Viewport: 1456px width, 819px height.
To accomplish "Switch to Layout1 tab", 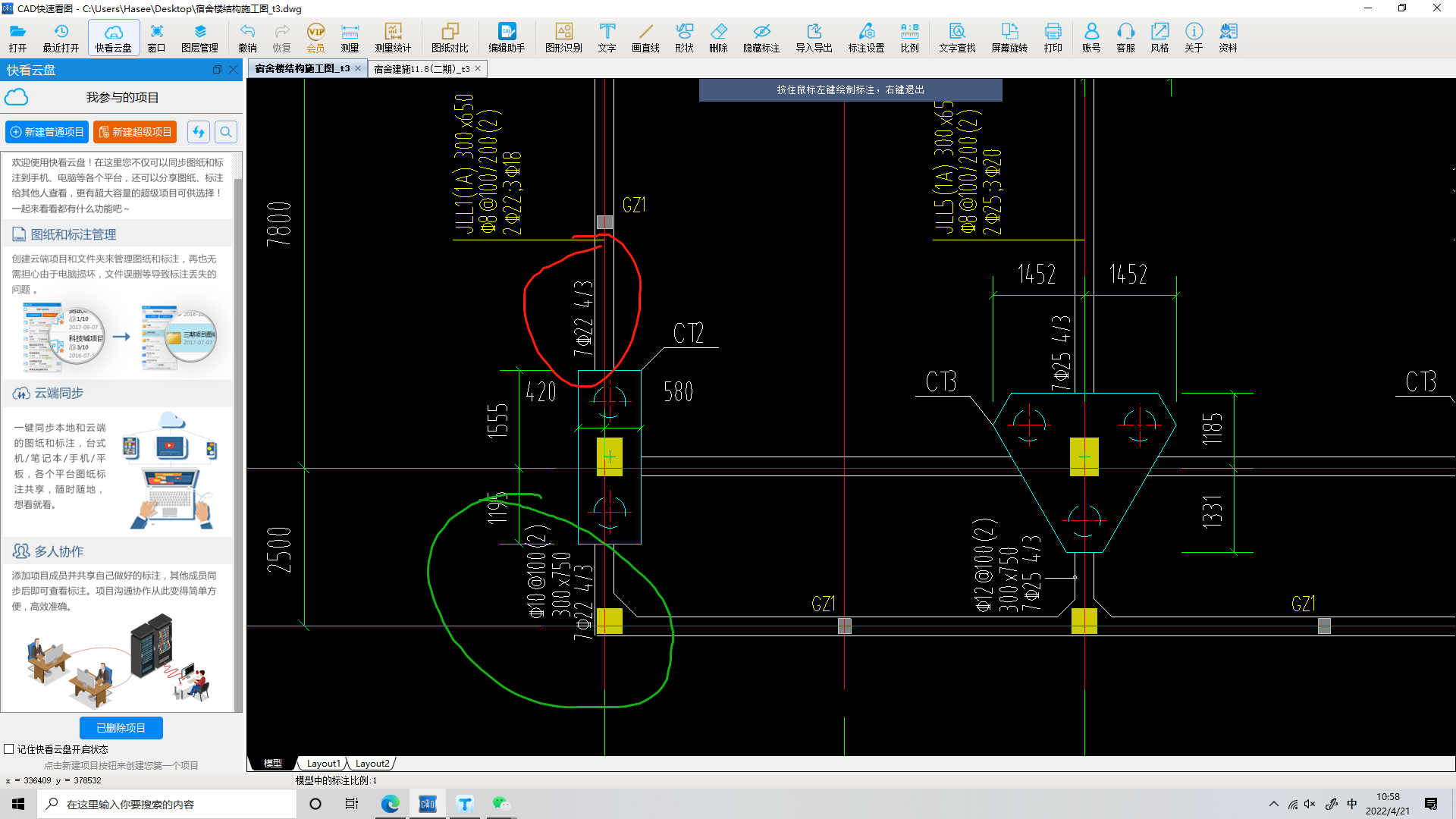I will click(323, 764).
